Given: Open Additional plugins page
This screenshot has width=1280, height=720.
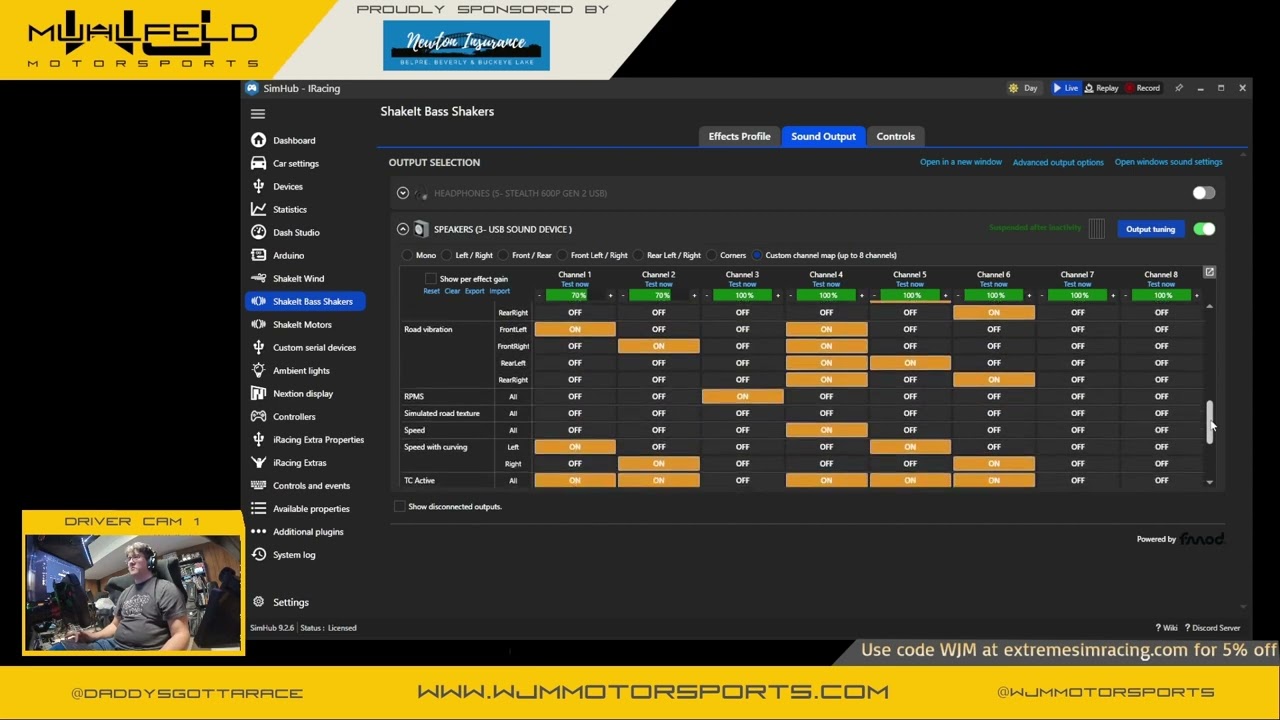Looking at the screenshot, I should pos(308,532).
